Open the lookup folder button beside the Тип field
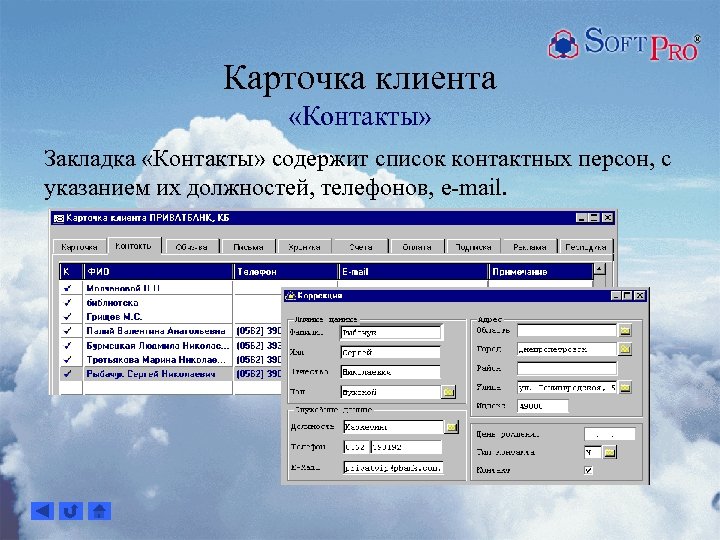This screenshot has height=540, width=720. 449,392
